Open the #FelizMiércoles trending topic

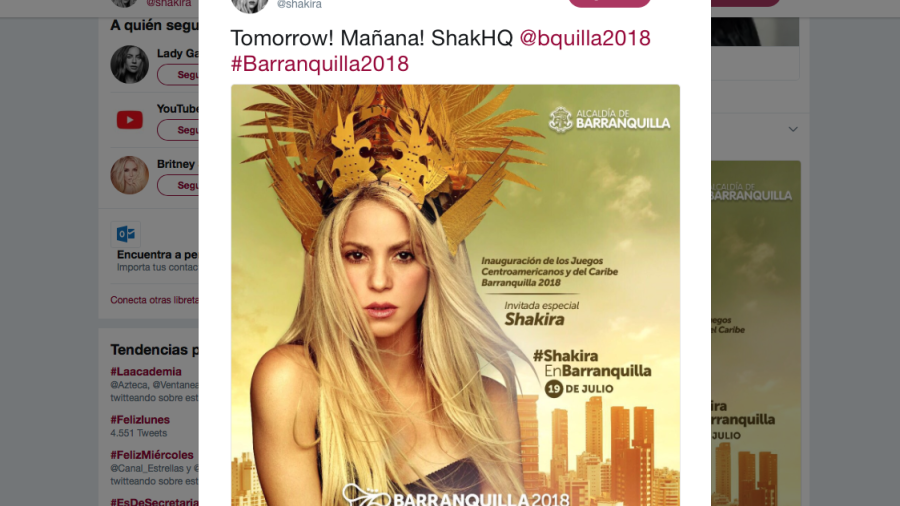point(152,455)
